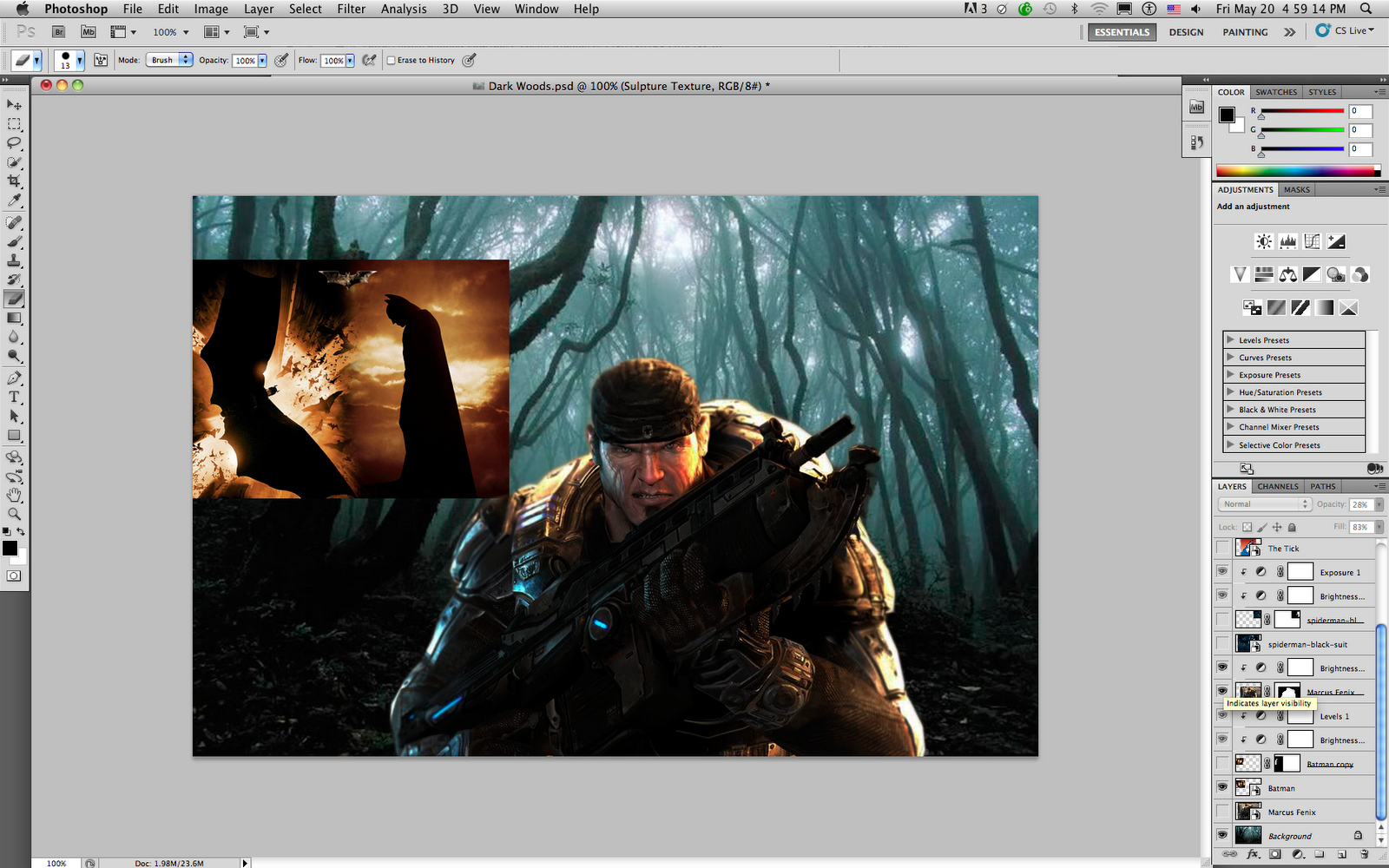Screen dimensions: 1389x868
Task: Switch to the Masks tab
Action: coord(1297,189)
